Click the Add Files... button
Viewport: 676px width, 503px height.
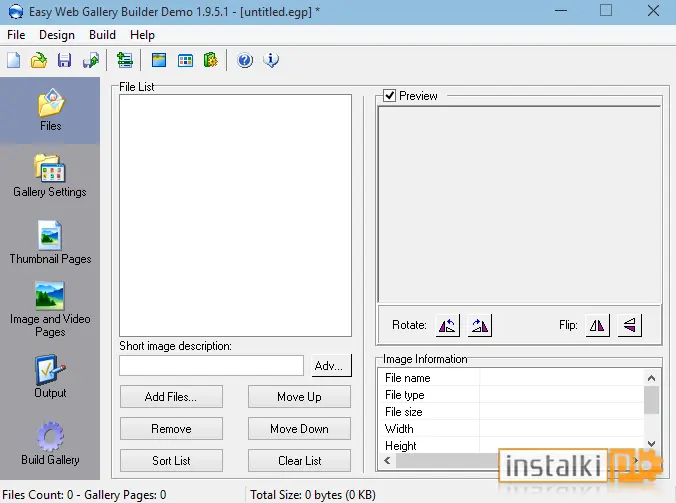[171, 397]
